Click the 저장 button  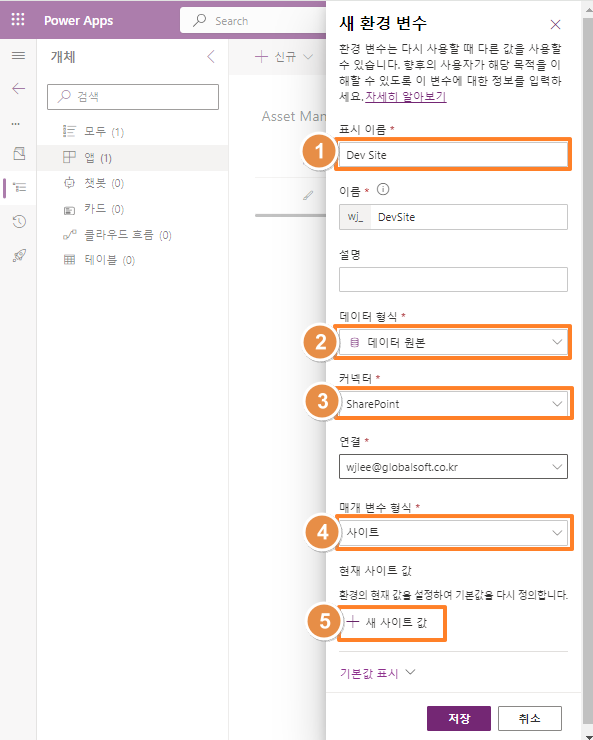click(x=459, y=718)
